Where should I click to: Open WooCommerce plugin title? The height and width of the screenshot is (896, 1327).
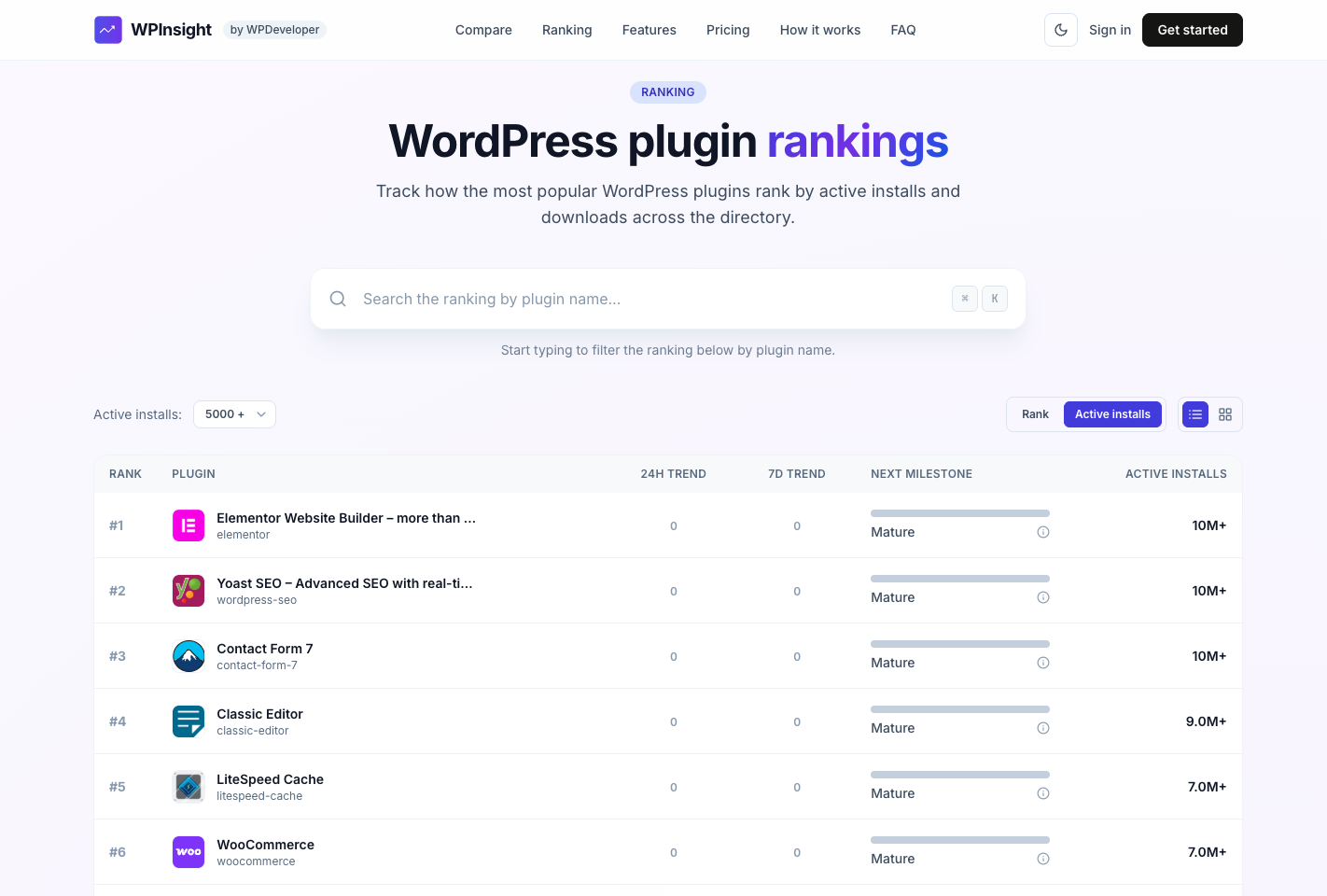tap(265, 845)
